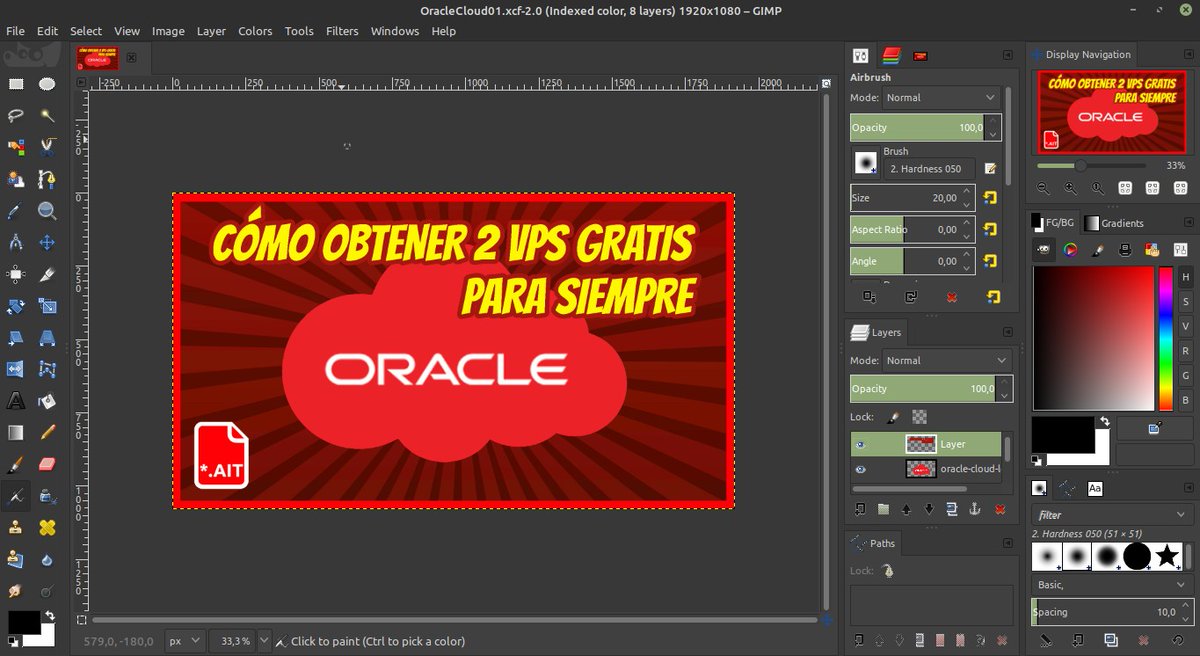1200x656 pixels.
Task: Open the px unit dropdown in status bar
Action: point(184,641)
